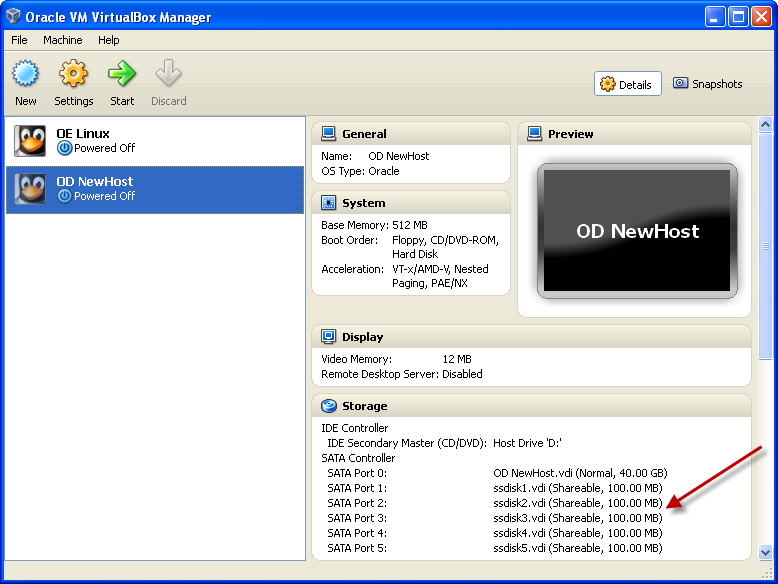Click the 'Boot Order:' label
778x584 pixels.
click(x=349, y=240)
